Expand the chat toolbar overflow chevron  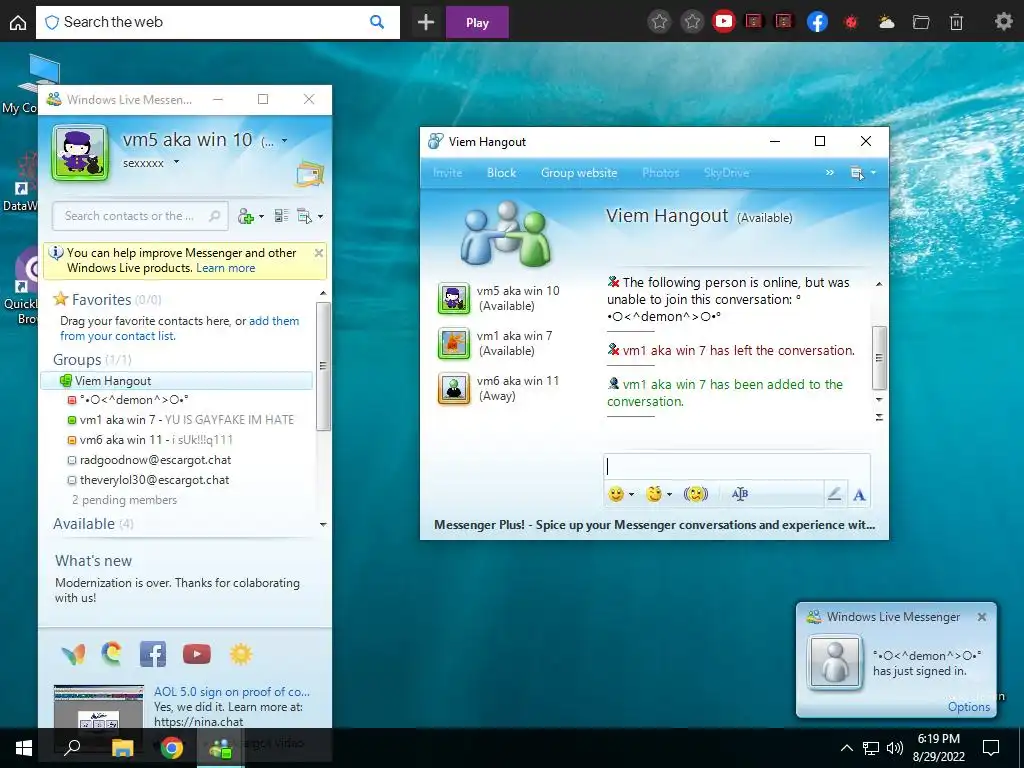[829, 173]
